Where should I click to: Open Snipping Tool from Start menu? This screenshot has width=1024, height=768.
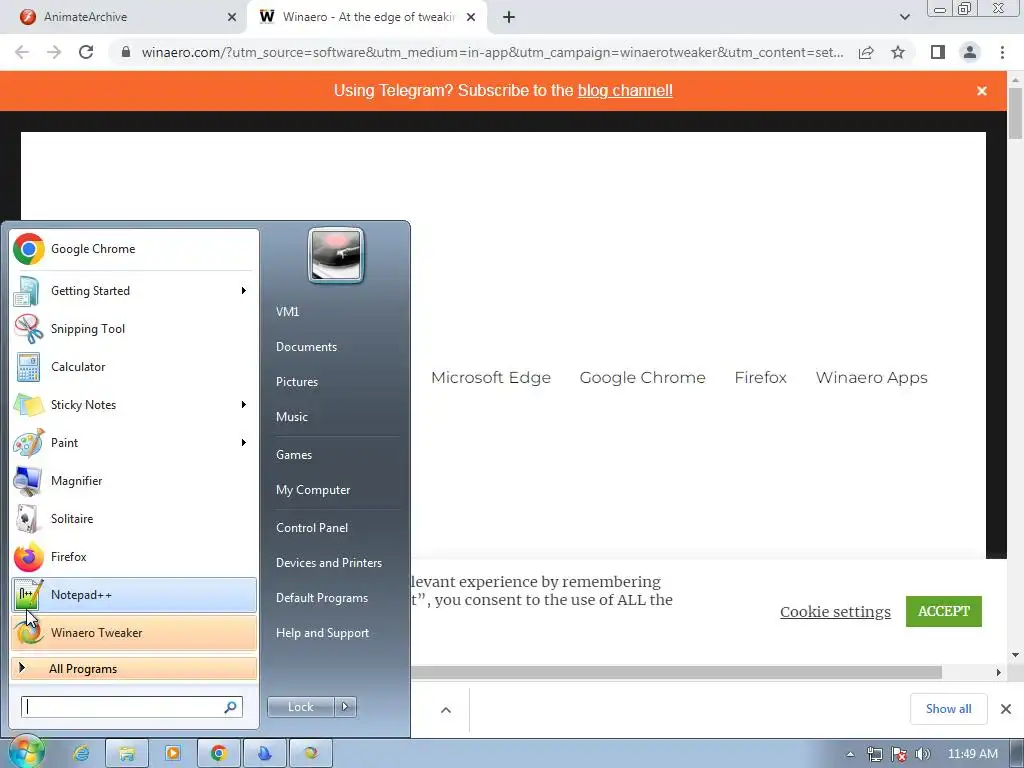click(x=134, y=328)
